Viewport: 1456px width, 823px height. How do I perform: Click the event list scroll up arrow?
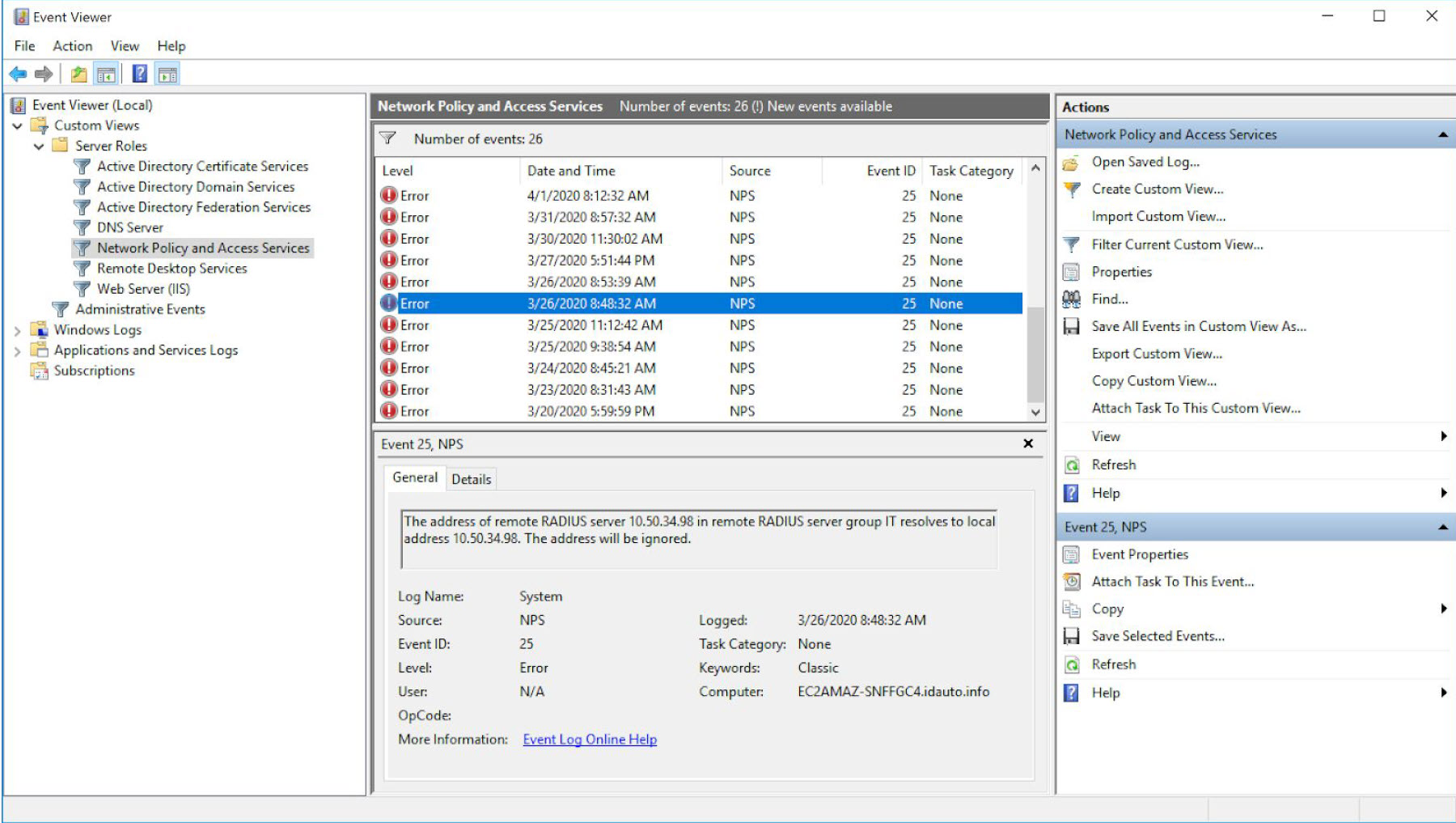1035,170
